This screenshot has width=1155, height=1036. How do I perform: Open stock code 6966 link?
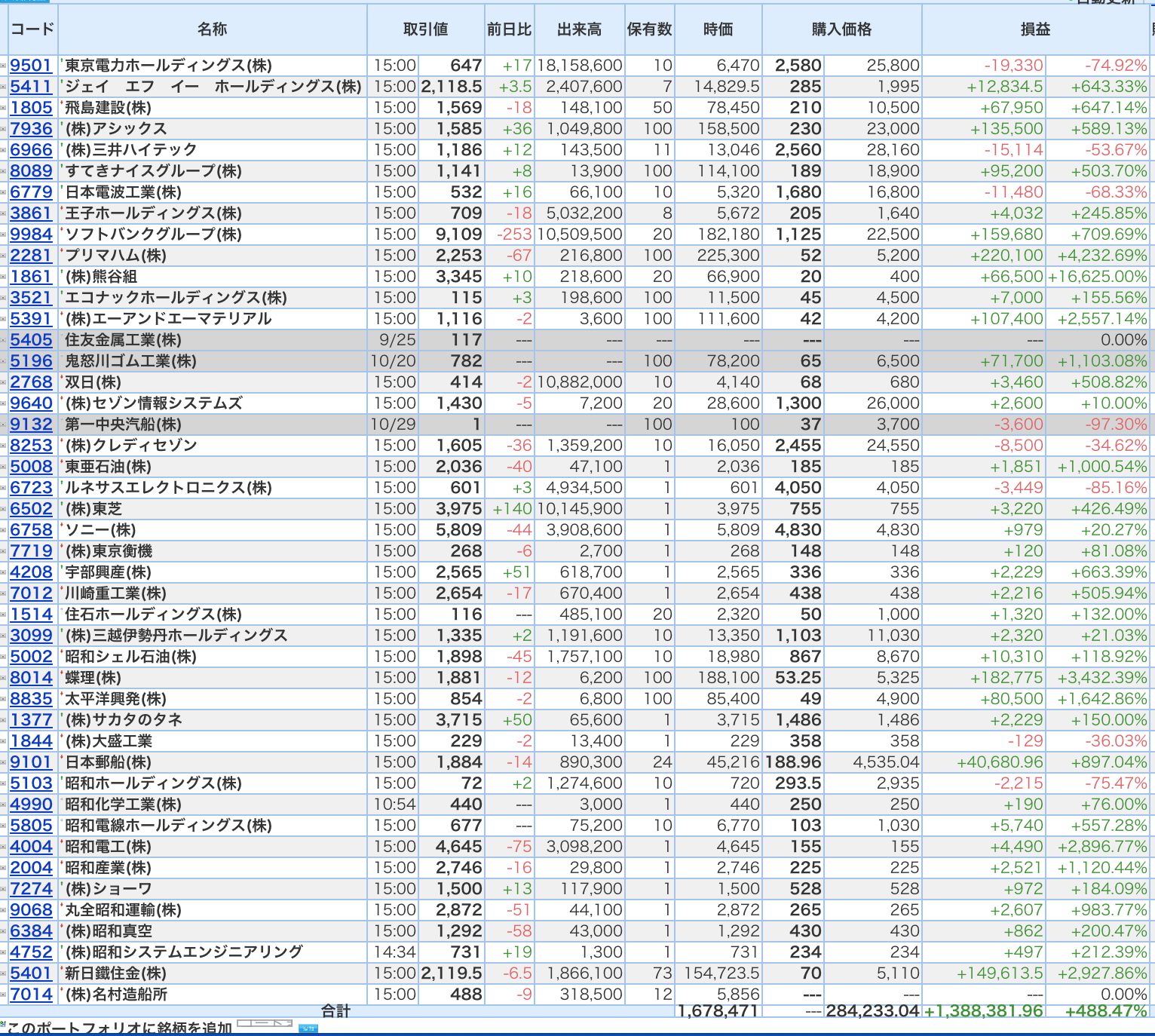(x=31, y=150)
